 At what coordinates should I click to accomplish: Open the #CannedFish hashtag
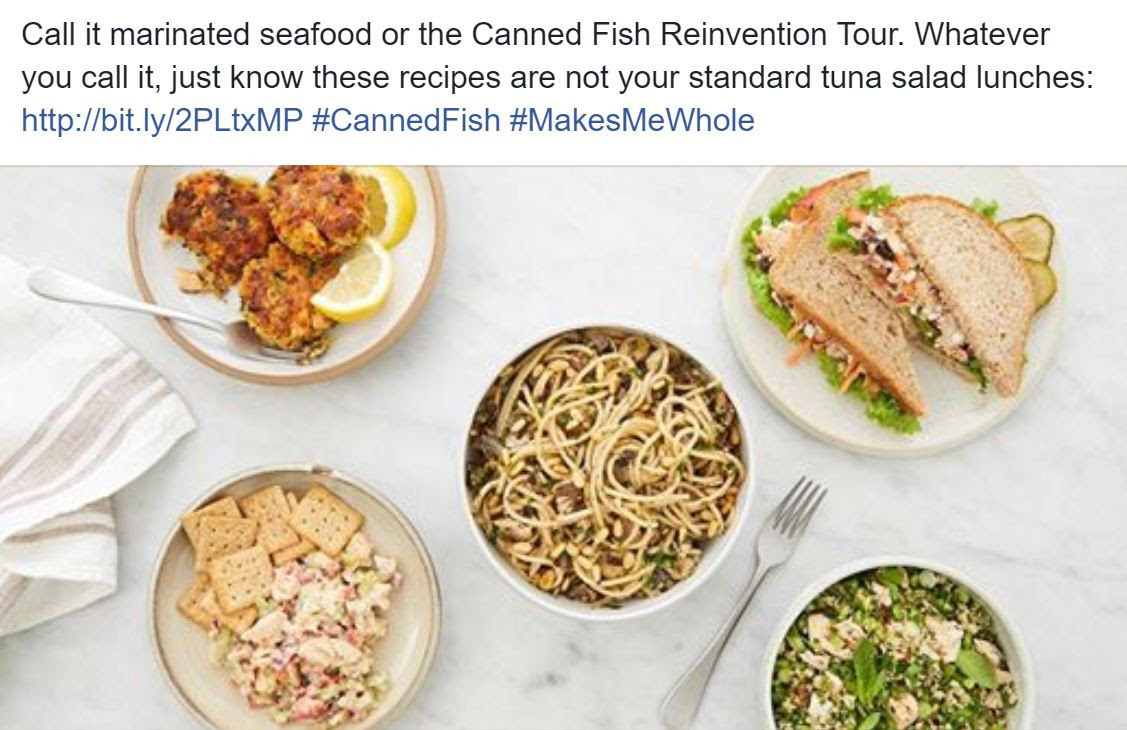[x=406, y=119]
